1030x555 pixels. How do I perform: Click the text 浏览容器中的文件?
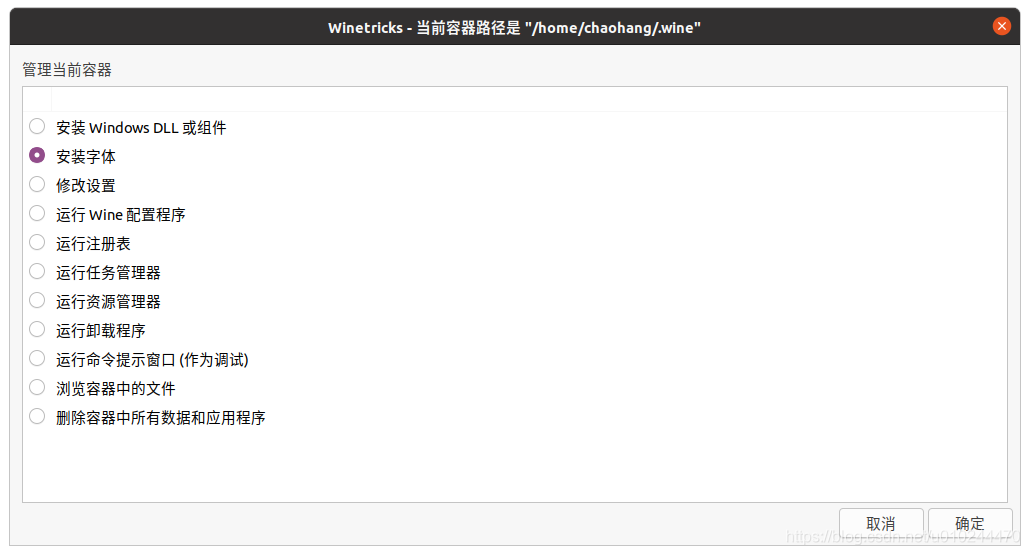(x=116, y=389)
